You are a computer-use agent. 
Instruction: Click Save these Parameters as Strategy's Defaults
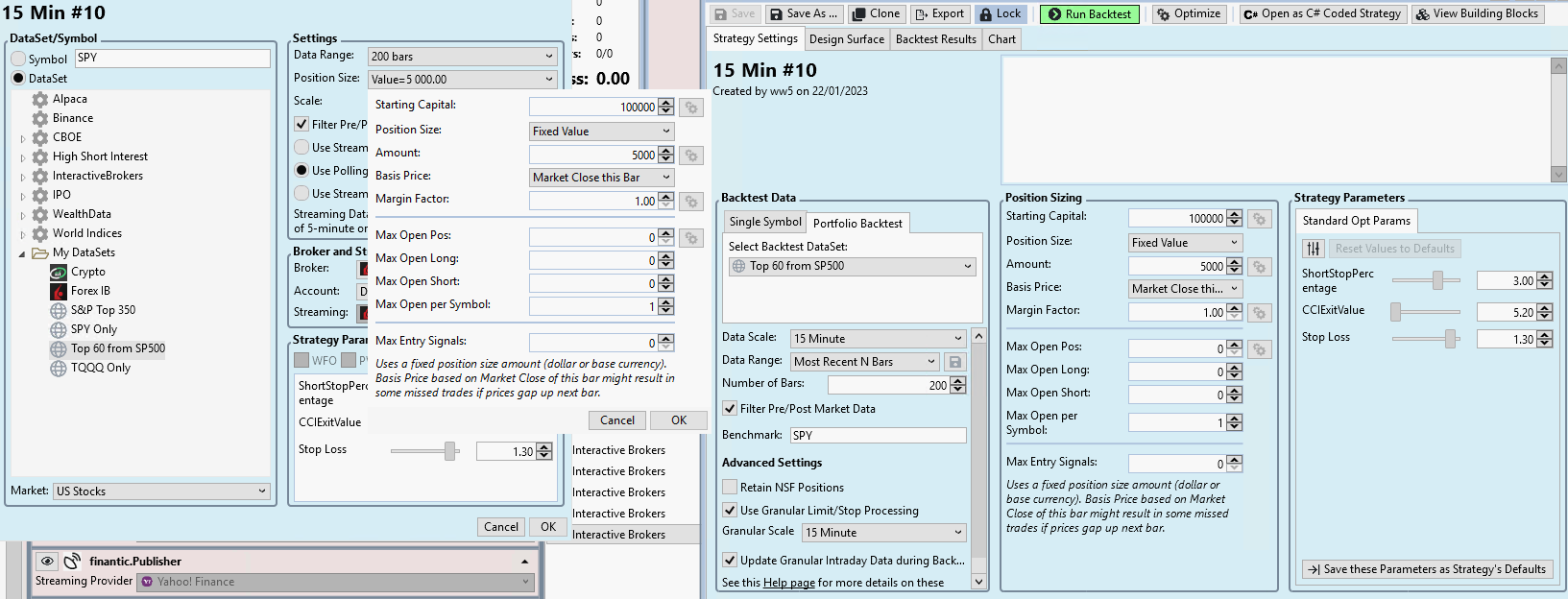click(1427, 569)
